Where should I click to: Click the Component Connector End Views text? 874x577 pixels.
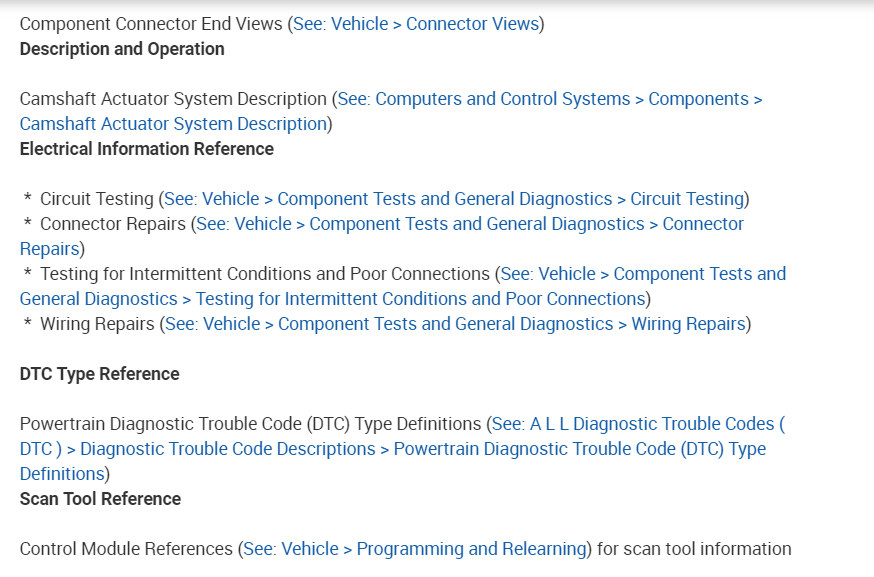coord(151,24)
